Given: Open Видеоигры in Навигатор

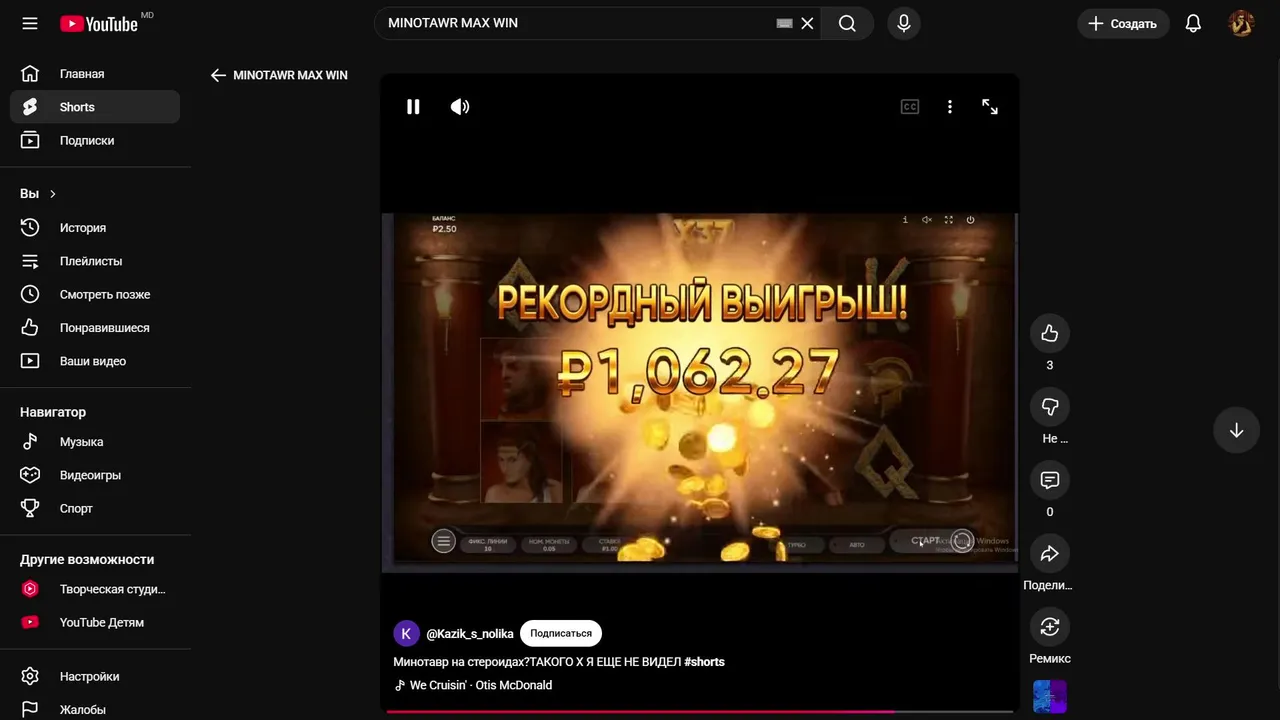Looking at the screenshot, I should 95,475.
